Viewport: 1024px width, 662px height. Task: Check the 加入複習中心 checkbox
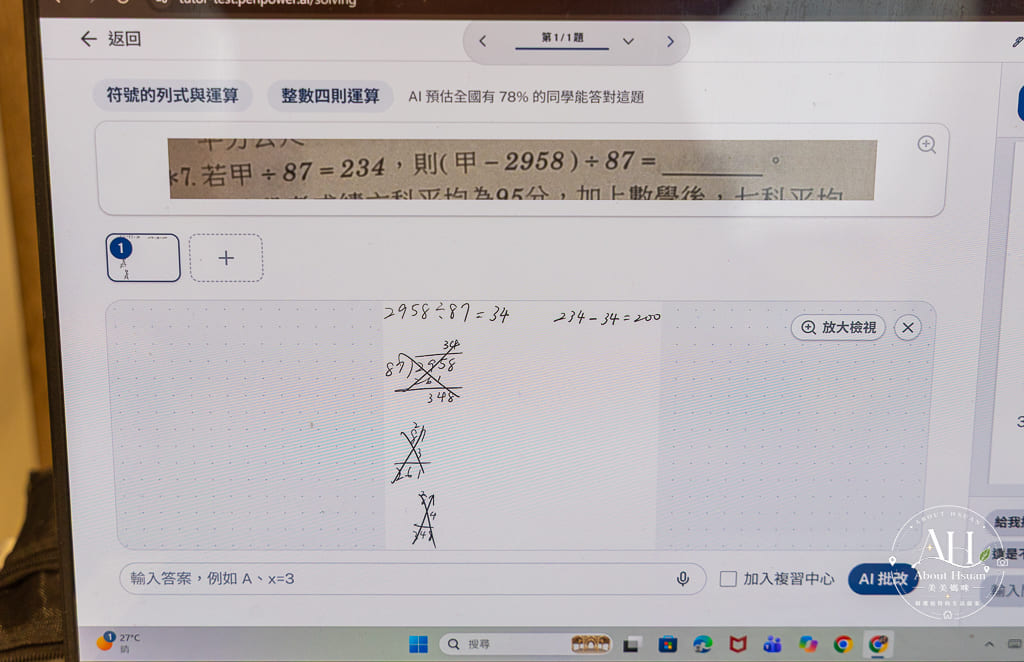[728, 578]
